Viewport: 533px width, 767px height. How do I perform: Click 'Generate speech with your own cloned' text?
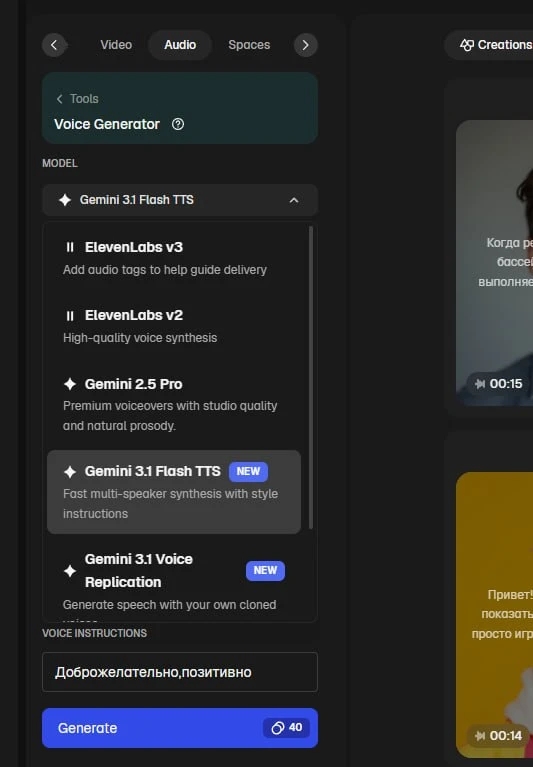tap(169, 605)
